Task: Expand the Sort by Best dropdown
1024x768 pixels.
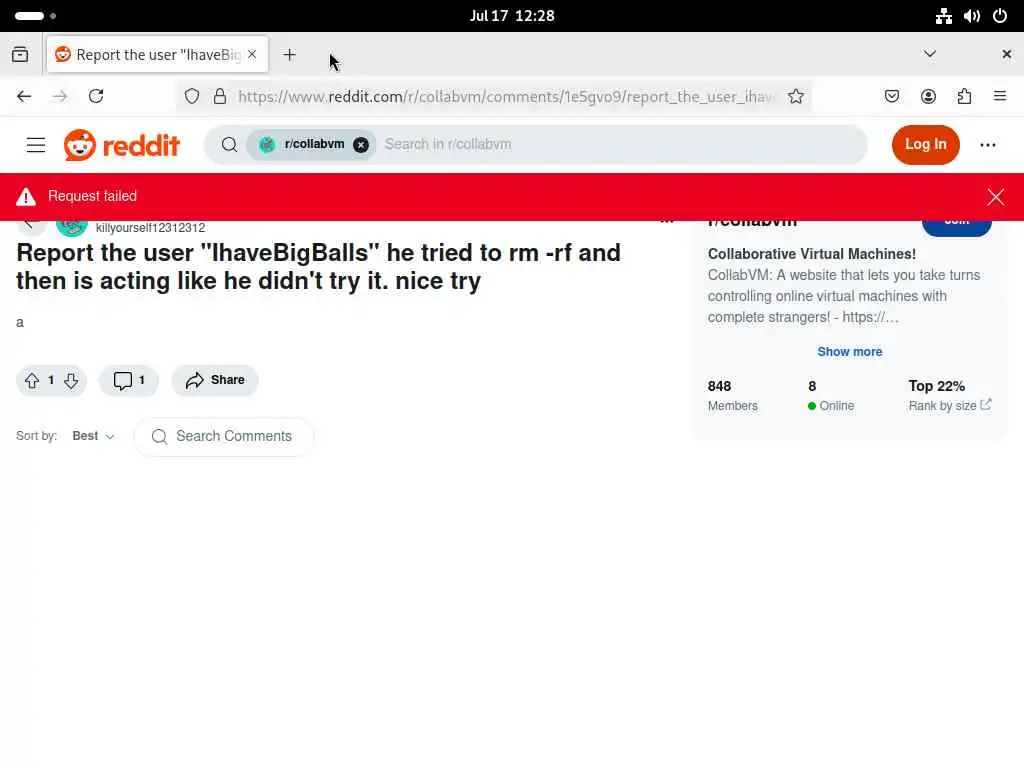Action: (93, 436)
